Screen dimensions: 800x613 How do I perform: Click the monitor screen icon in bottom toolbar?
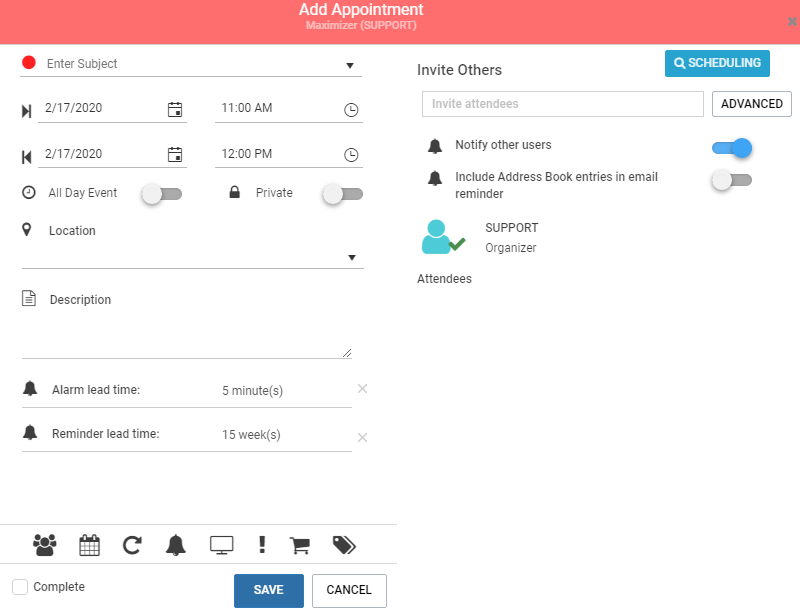[221, 545]
